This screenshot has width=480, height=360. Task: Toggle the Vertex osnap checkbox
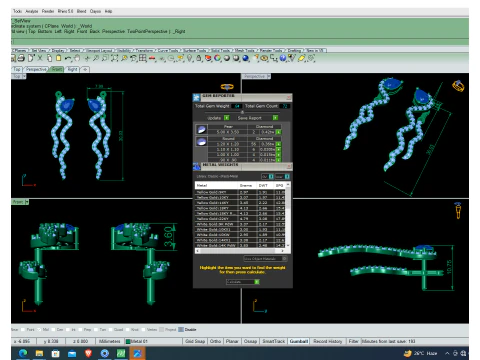pos(143,330)
